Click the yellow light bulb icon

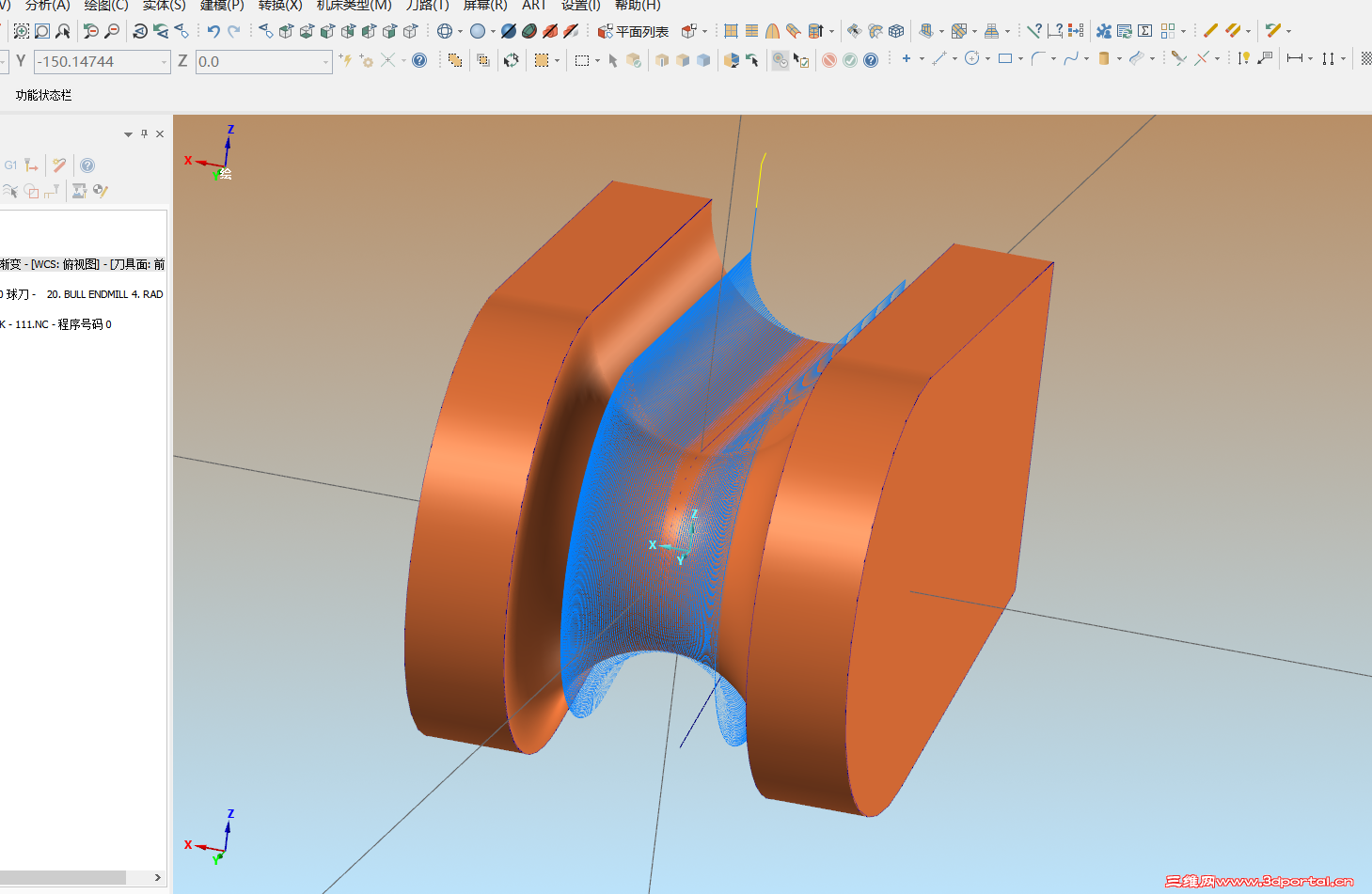(1244, 58)
